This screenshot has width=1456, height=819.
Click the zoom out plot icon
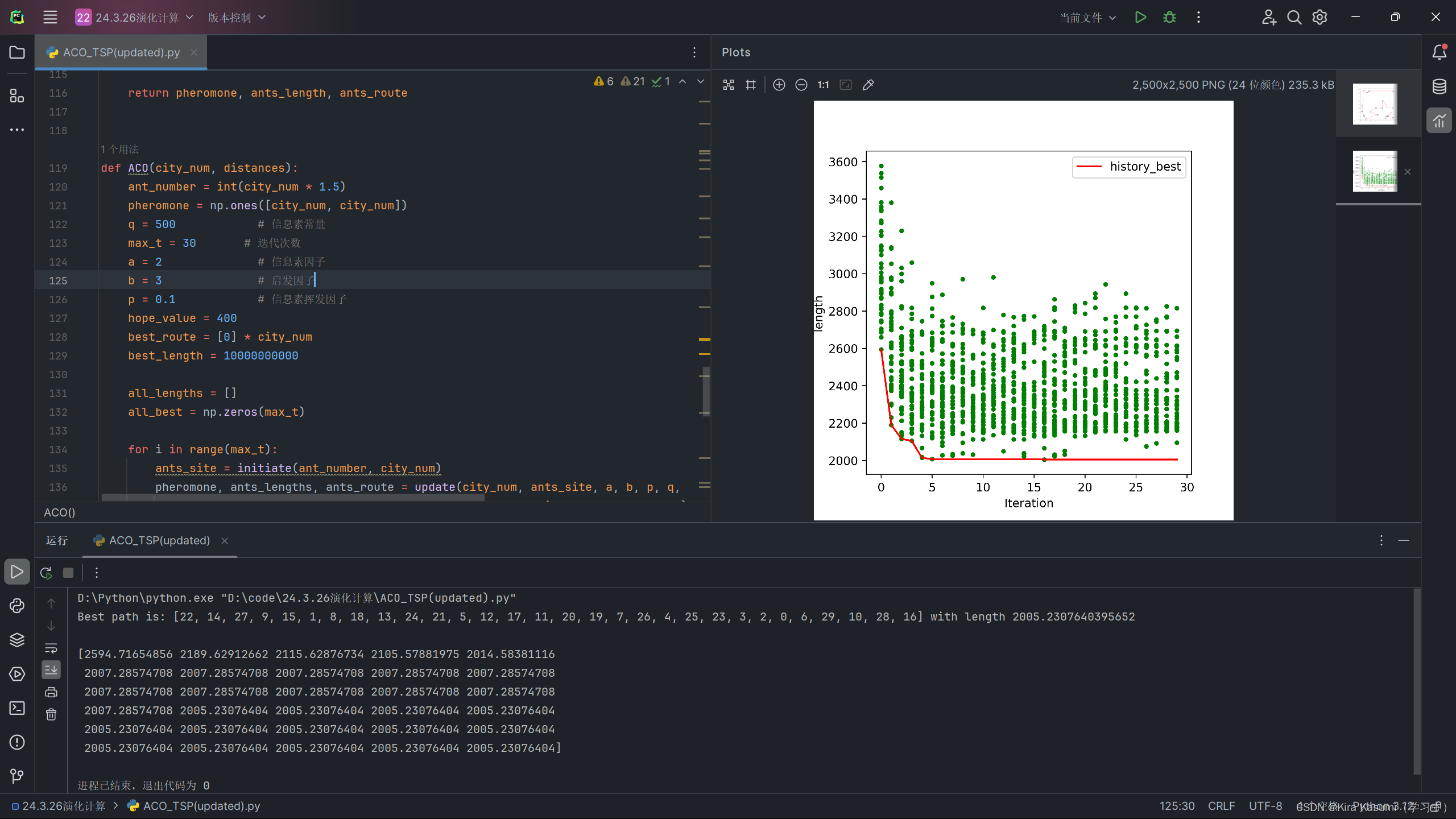pos(801,85)
